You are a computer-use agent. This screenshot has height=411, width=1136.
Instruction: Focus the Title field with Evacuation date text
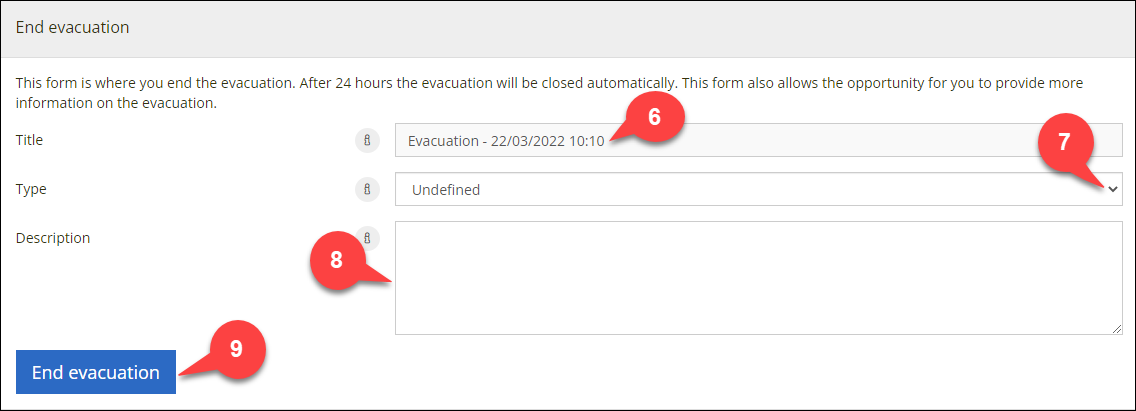pyautogui.click(x=759, y=141)
